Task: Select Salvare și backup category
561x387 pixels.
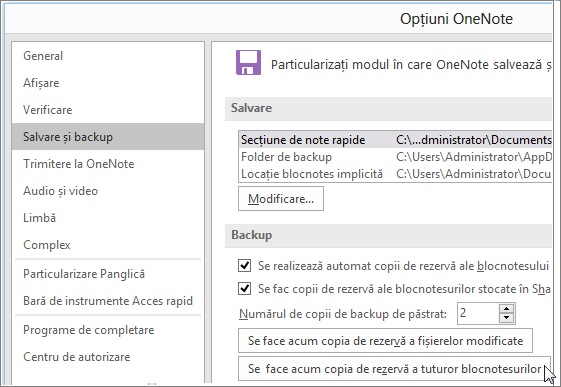Action: click(108, 137)
